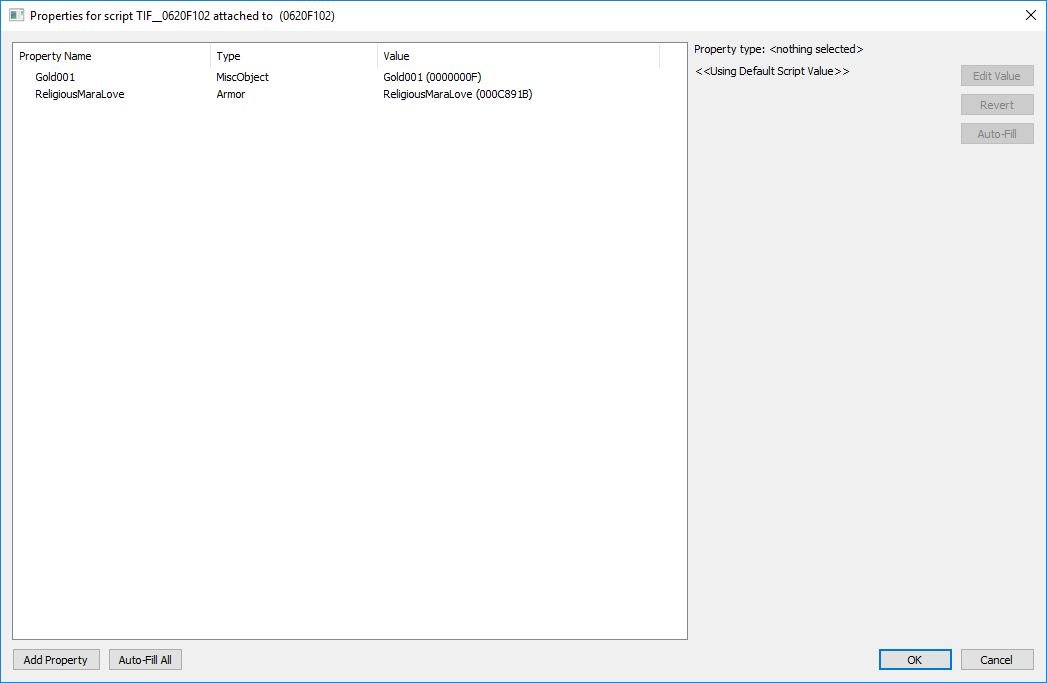Image resolution: width=1047 pixels, height=683 pixels.
Task: Click the ReligiousMaraLove (000C891B) value cell
Action: pyautogui.click(x=457, y=94)
